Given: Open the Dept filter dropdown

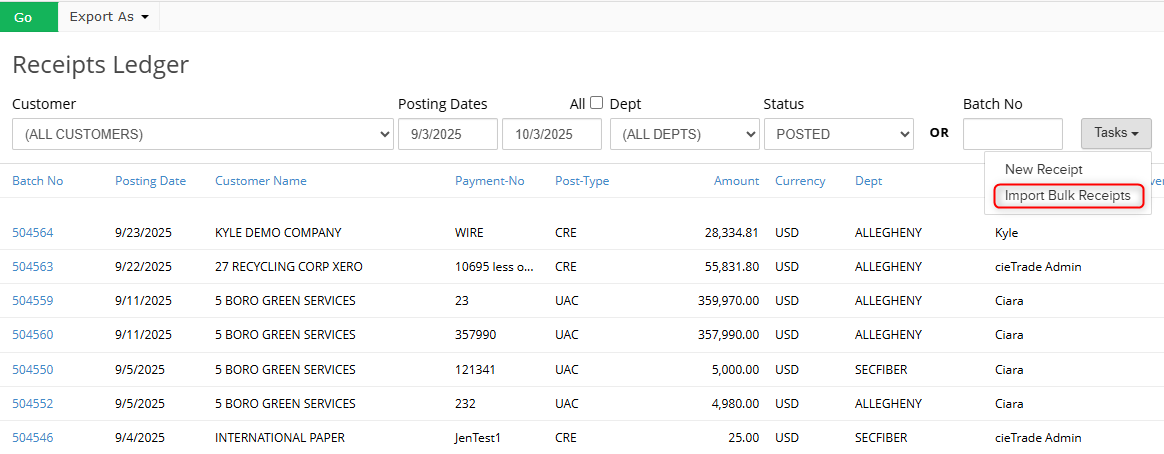Looking at the screenshot, I should click(684, 134).
